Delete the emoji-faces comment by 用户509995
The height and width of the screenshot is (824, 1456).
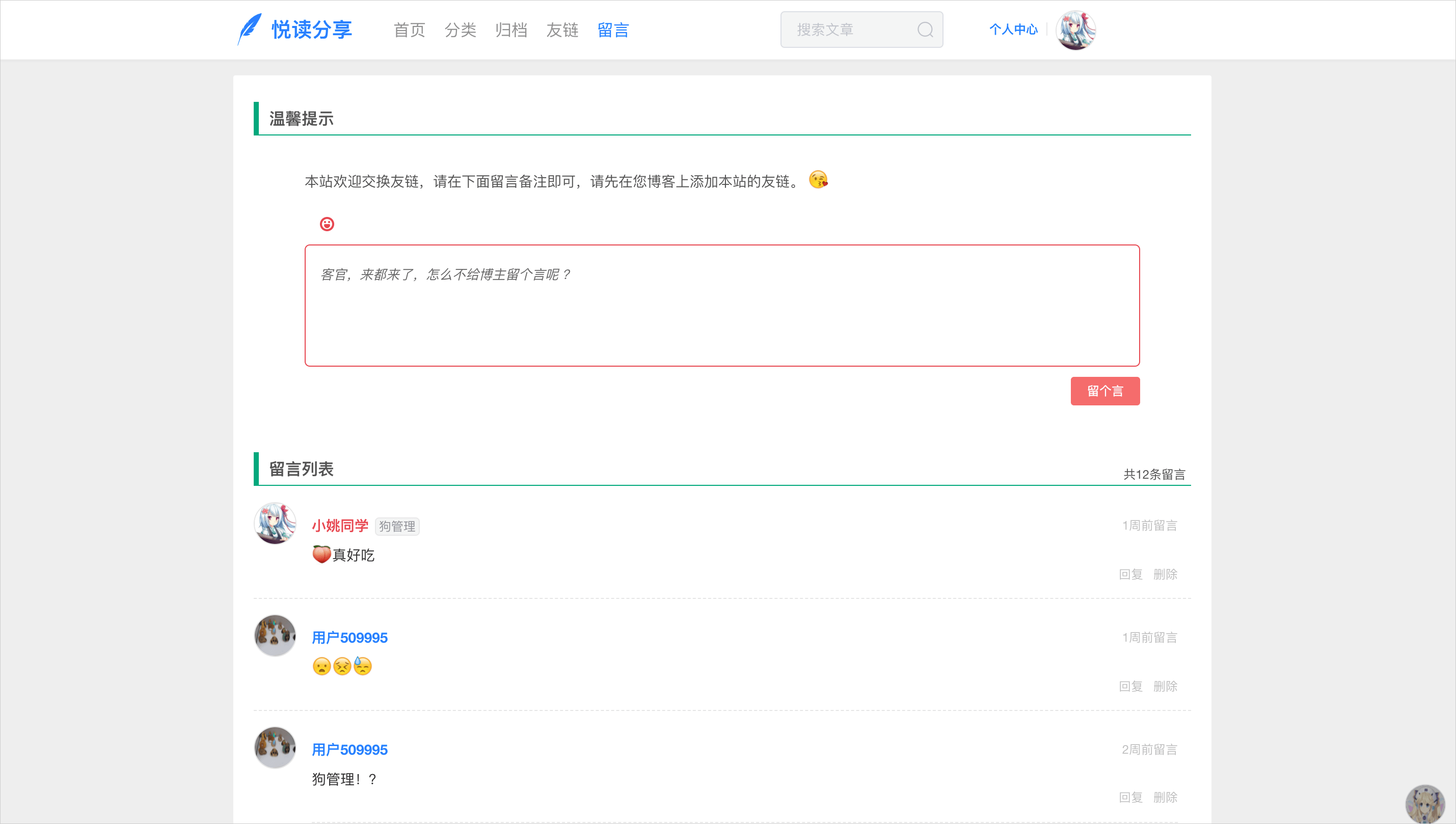coord(1165,686)
